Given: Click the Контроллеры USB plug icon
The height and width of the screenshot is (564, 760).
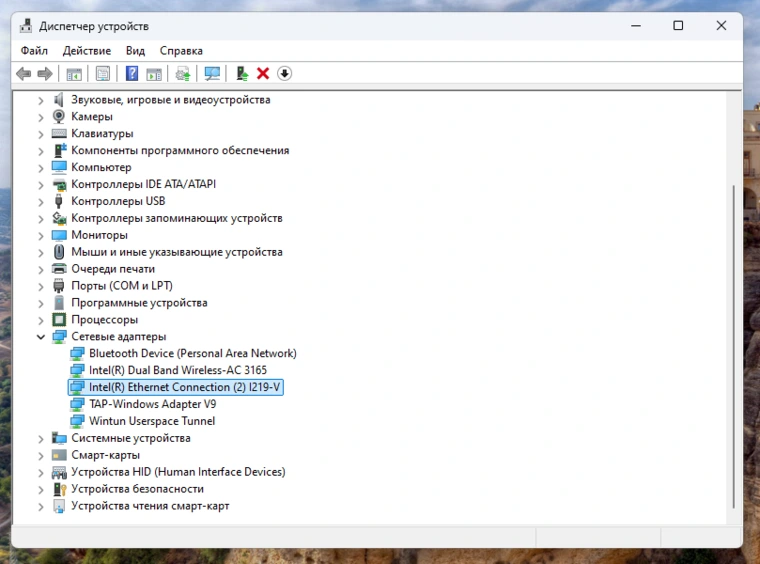Looking at the screenshot, I should pos(59,201).
